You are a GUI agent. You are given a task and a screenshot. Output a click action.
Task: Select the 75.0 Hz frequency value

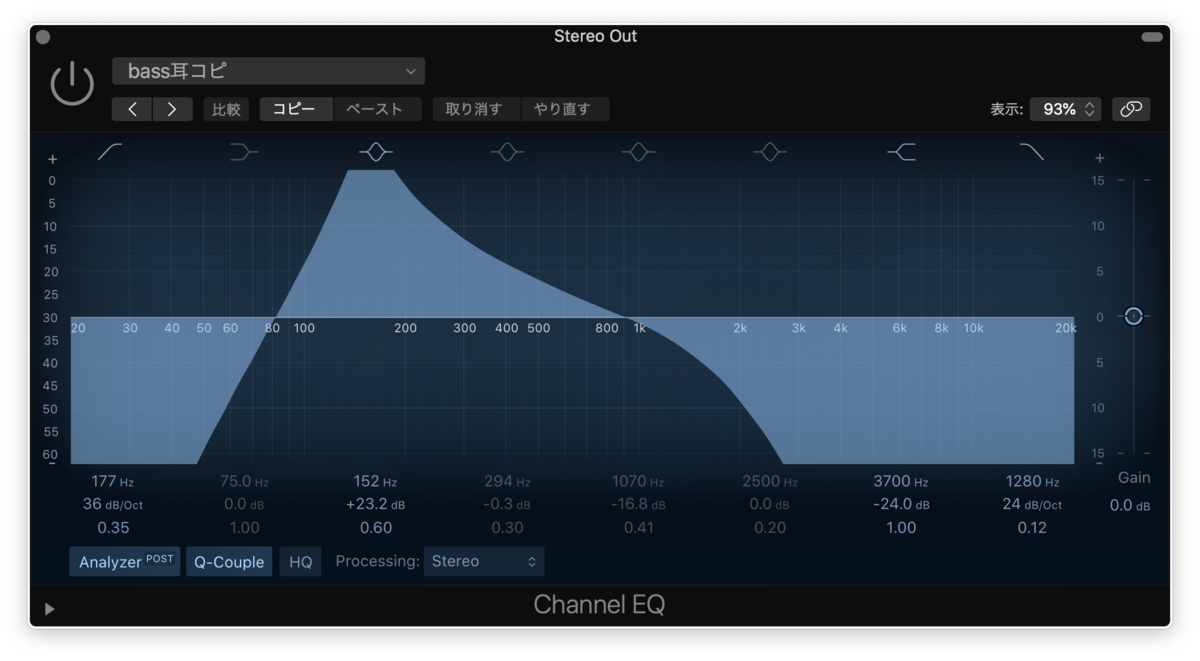coord(244,481)
